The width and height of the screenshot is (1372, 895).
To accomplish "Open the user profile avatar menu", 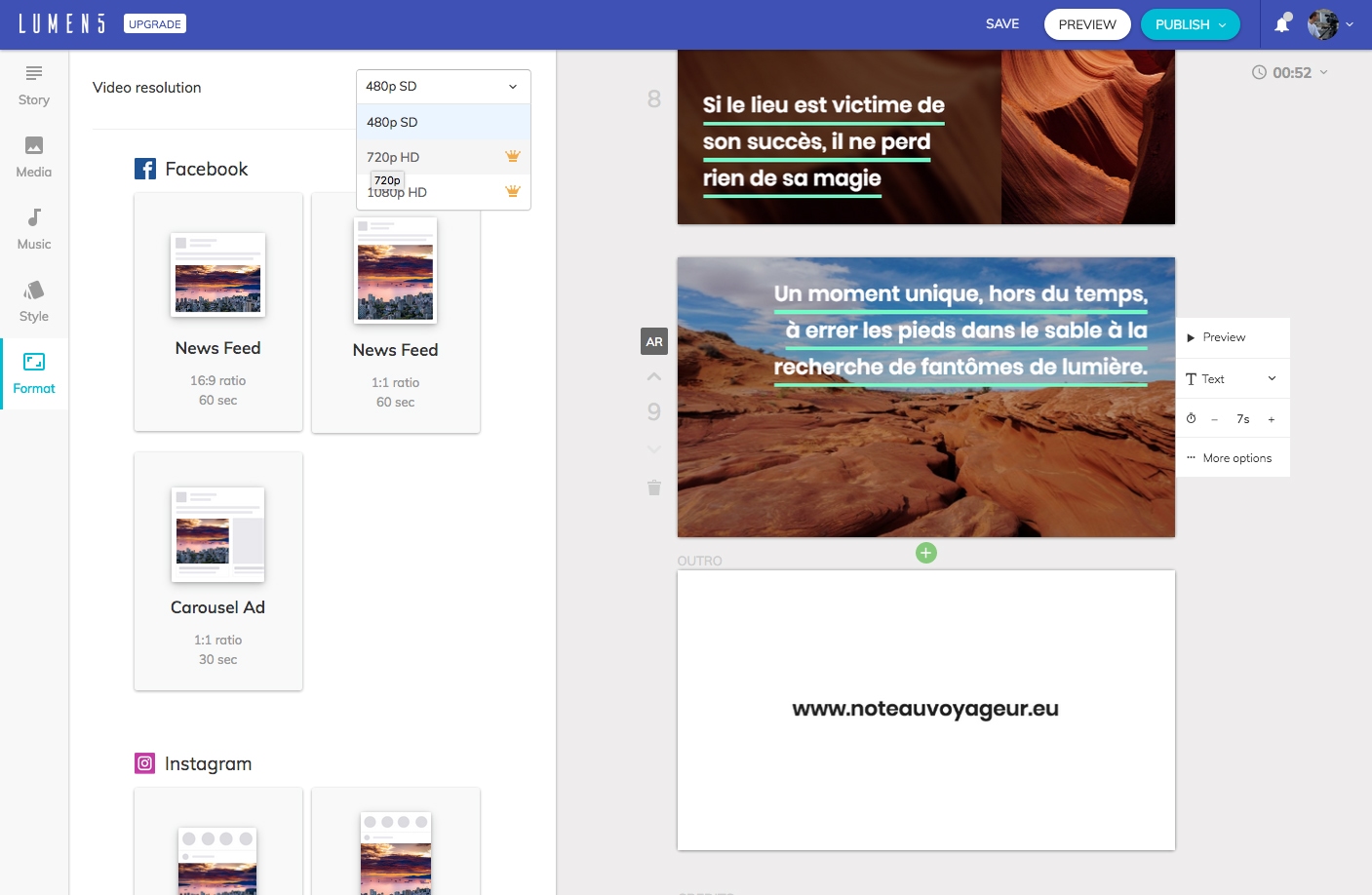I will pyautogui.click(x=1330, y=24).
